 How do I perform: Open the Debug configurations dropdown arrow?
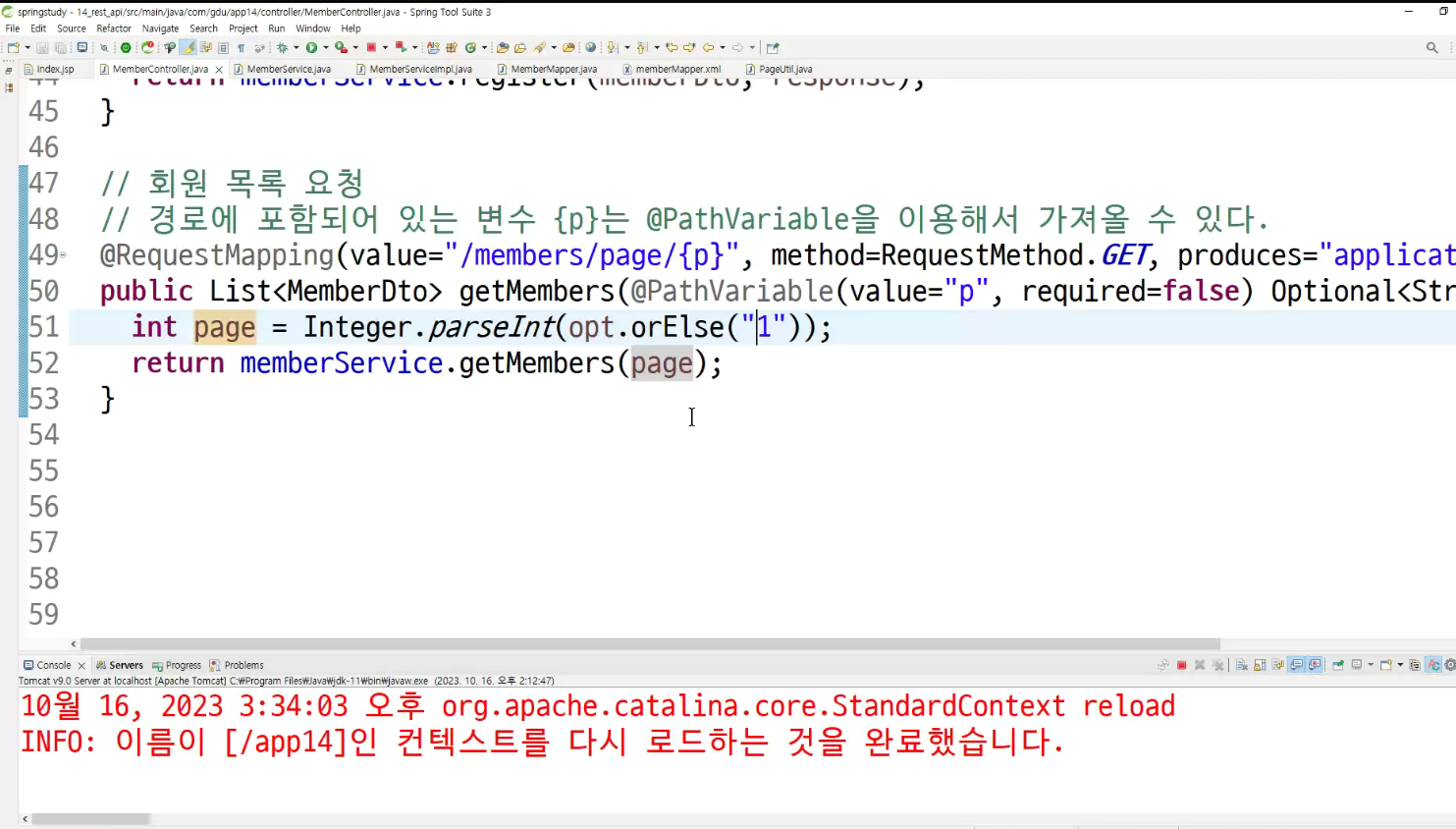pos(296,47)
